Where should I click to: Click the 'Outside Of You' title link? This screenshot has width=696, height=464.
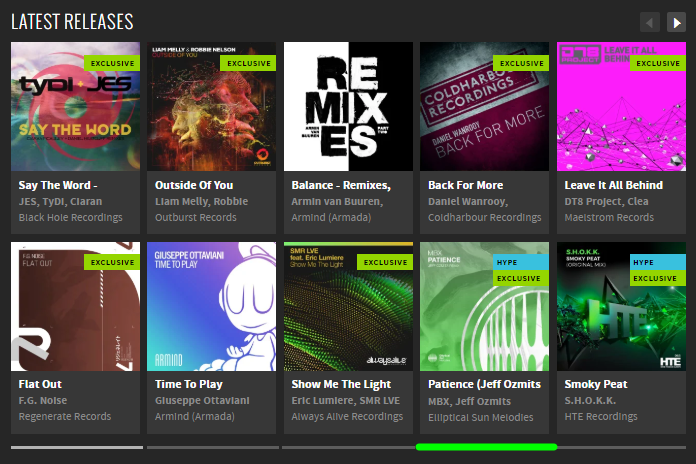pyautogui.click(x=194, y=185)
